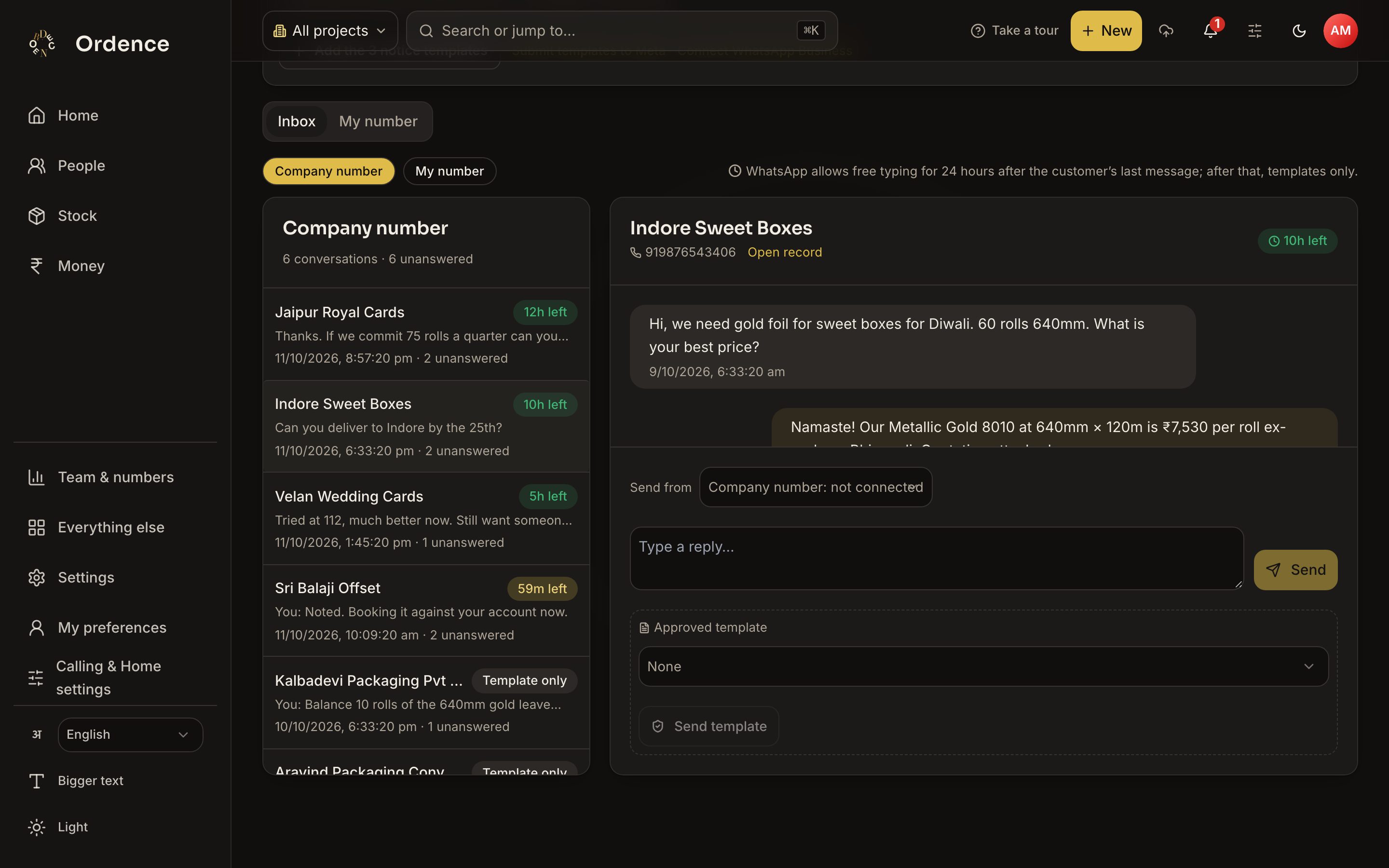Click the Send button
Image resolution: width=1389 pixels, height=868 pixels.
[x=1295, y=570]
